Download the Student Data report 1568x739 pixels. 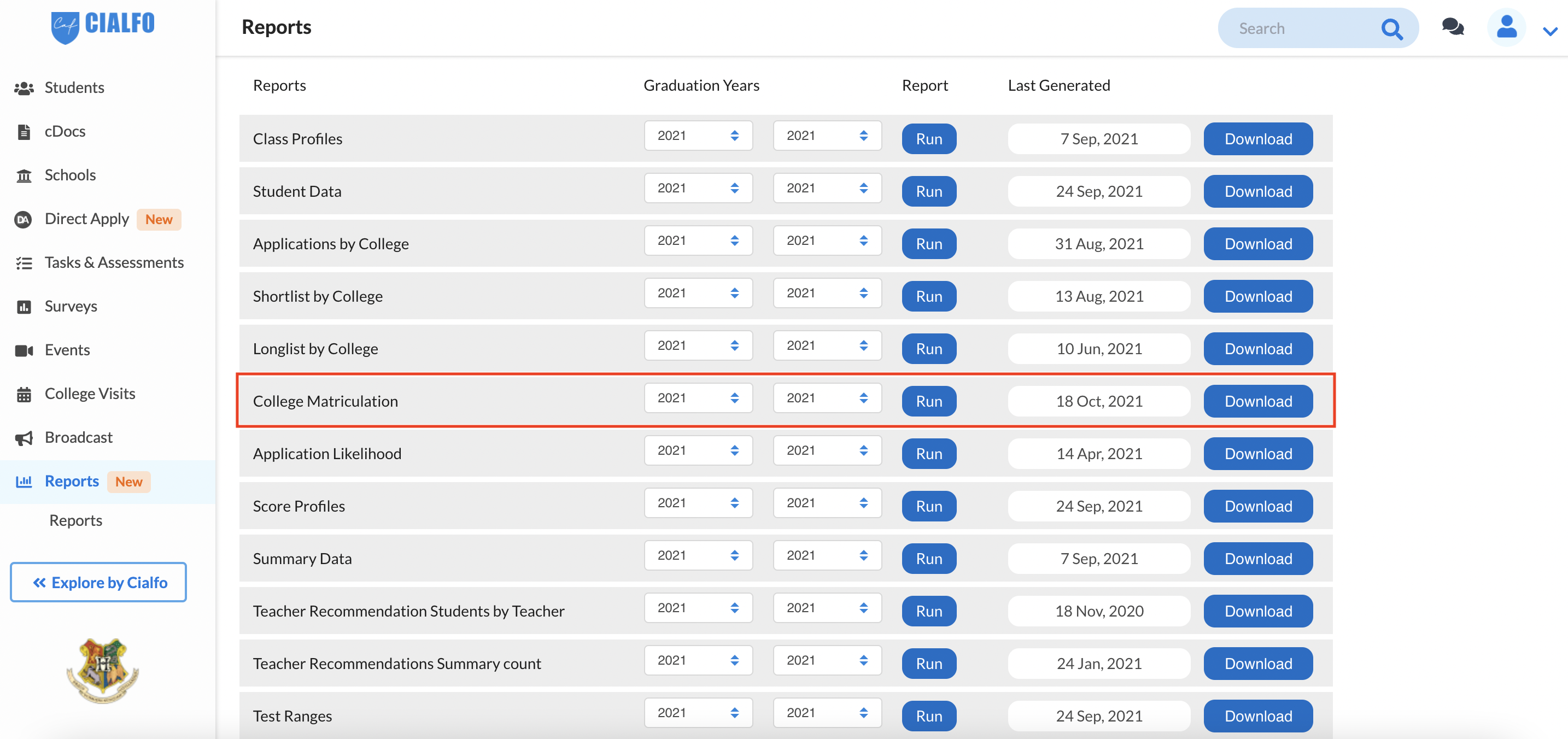[x=1257, y=191]
